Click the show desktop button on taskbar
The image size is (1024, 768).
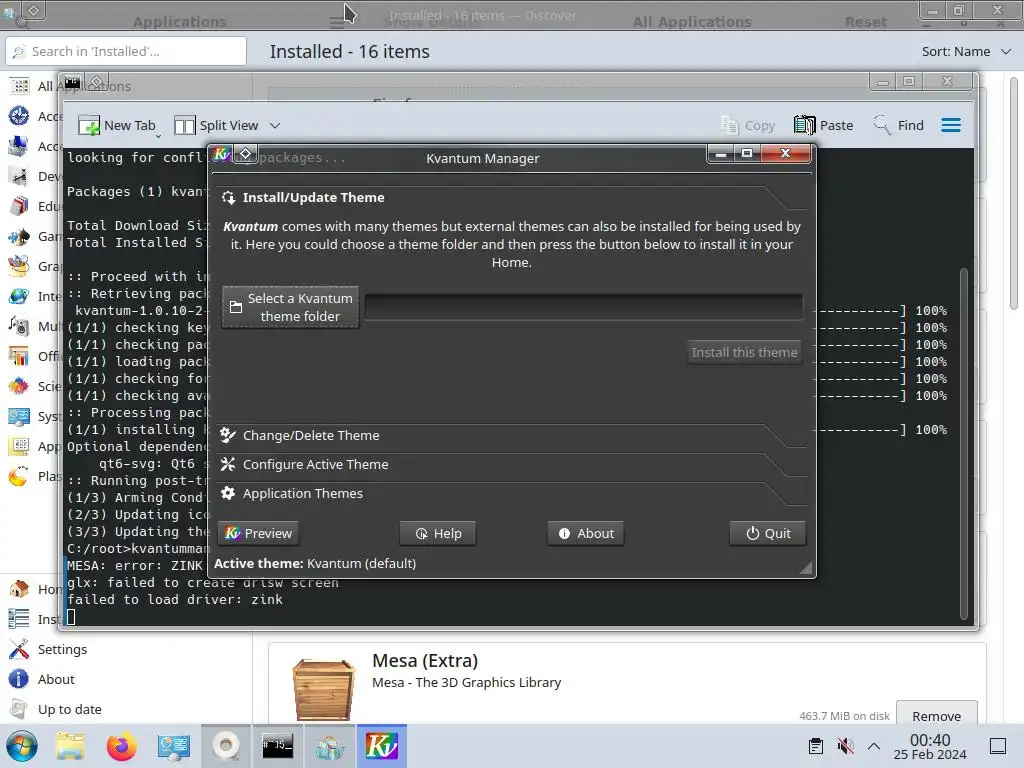coord(998,746)
